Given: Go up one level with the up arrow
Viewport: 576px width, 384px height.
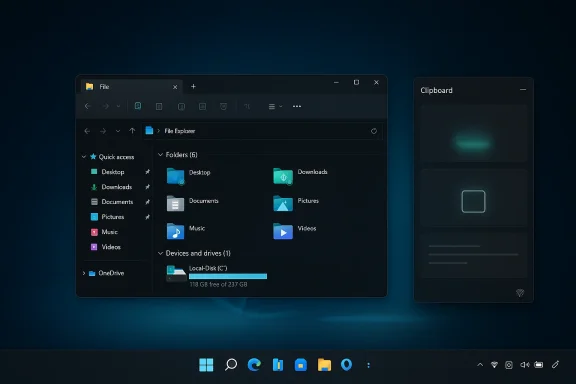Looking at the screenshot, I should 132,131.
